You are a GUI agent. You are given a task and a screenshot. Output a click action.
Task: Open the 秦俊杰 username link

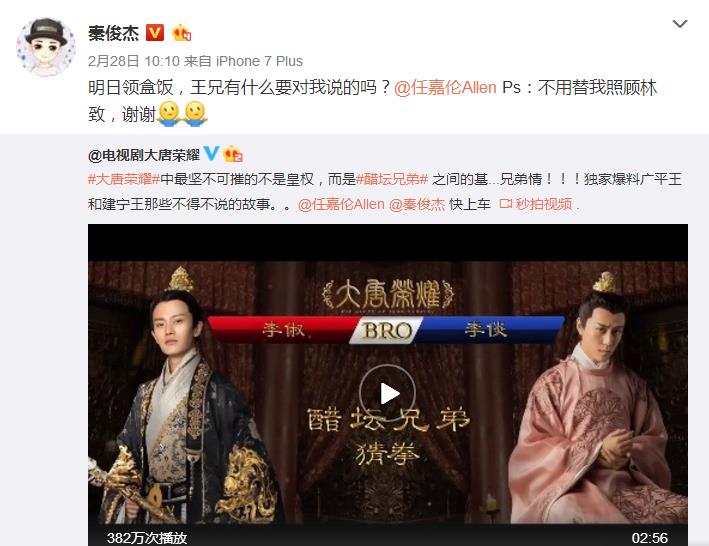pyautogui.click(x=113, y=33)
